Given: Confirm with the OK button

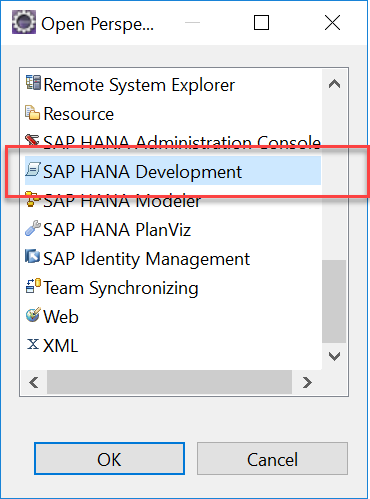Looking at the screenshot, I should coord(109,459).
